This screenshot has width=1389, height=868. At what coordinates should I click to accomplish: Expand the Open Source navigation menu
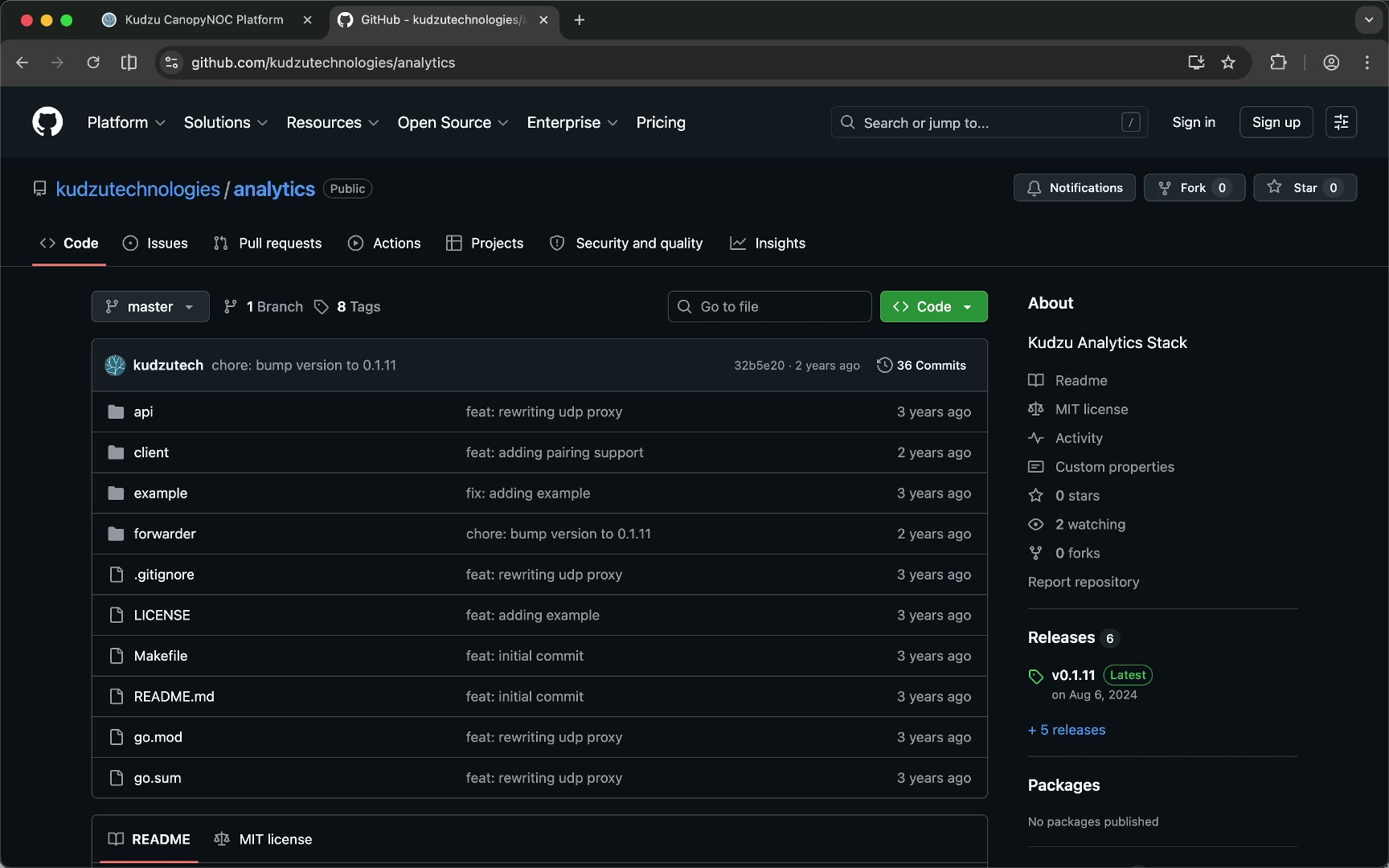click(453, 122)
